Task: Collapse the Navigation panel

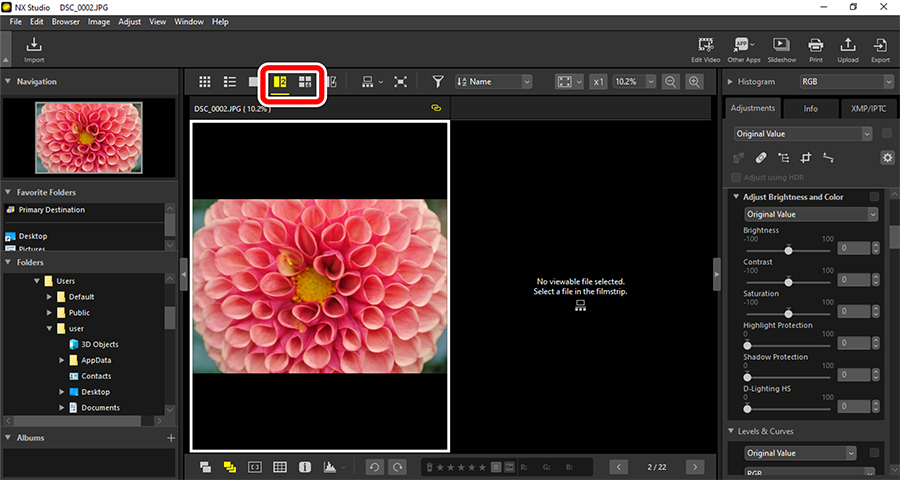Action: (x=8, y=82)
